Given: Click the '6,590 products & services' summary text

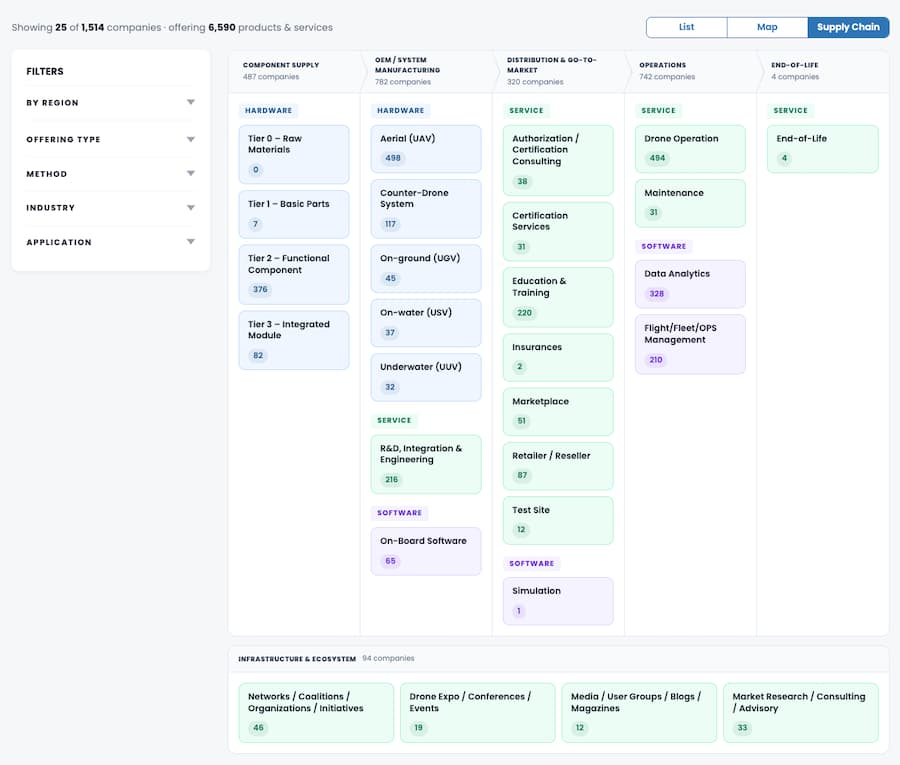Looking at the screenshot, I should click(270, 27).
